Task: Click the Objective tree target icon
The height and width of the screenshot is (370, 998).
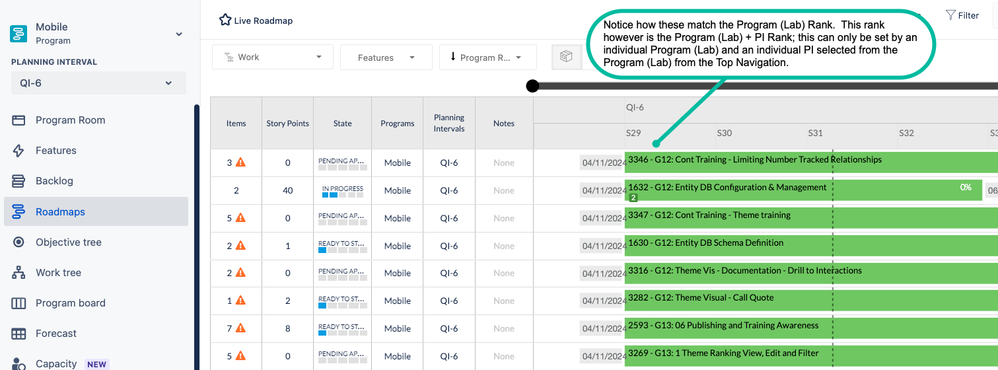Action: click(18, 242)
